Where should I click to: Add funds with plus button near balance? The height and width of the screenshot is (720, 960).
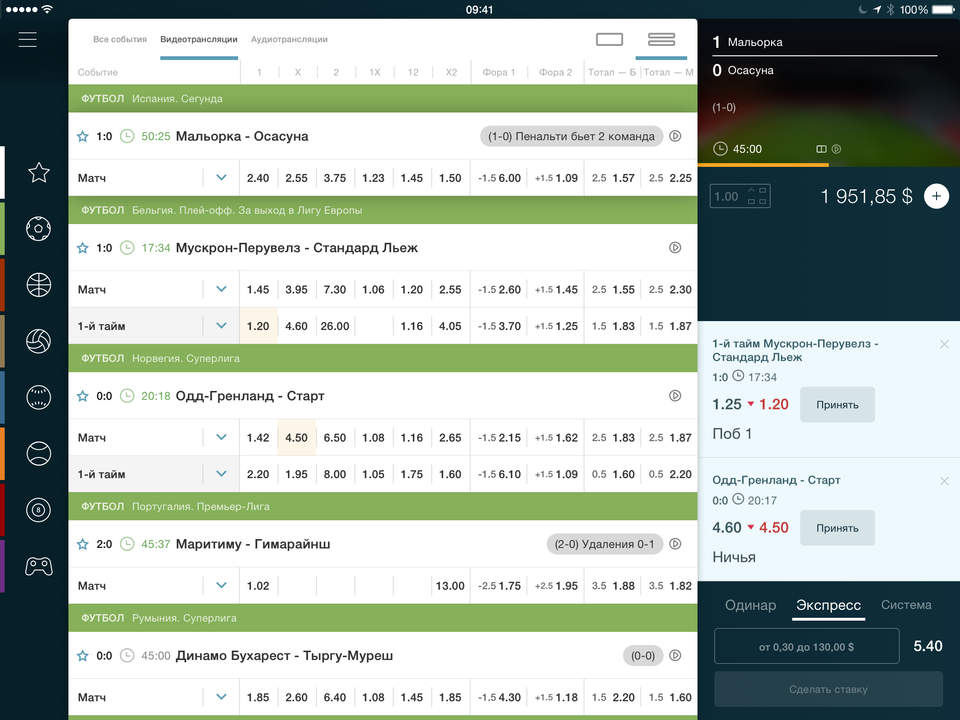[936, 196]
